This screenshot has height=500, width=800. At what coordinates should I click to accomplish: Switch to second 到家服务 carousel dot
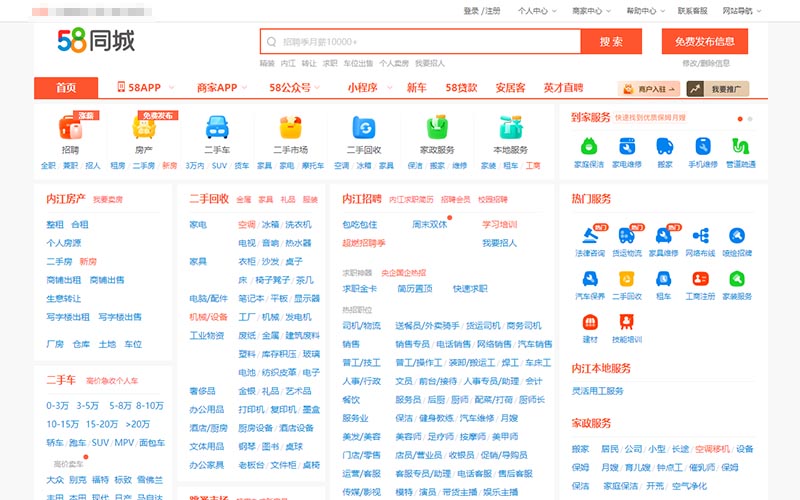click(750, 119)
